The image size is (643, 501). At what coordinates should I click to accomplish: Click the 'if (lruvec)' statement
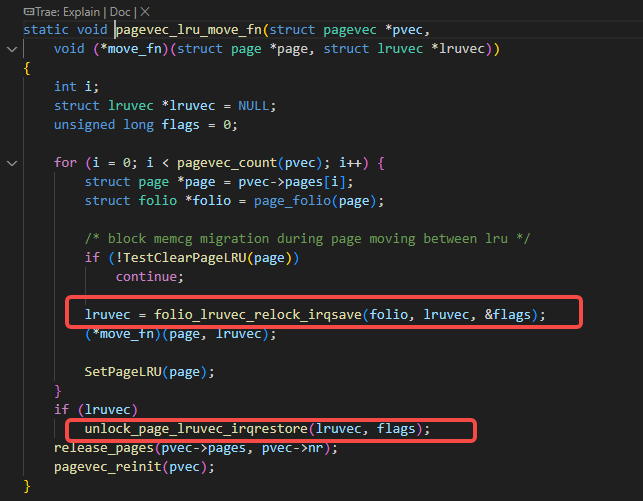click(96, 410)
